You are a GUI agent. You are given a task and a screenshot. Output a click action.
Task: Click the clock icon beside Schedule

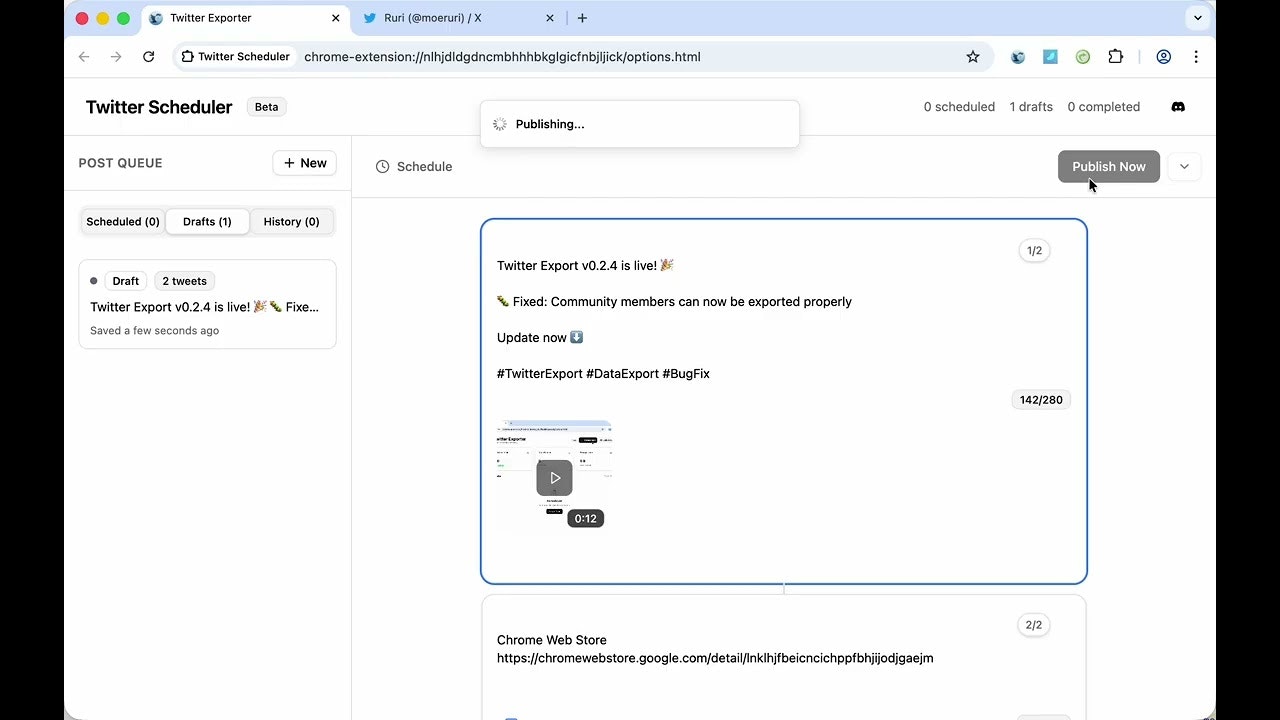(382, 167)
